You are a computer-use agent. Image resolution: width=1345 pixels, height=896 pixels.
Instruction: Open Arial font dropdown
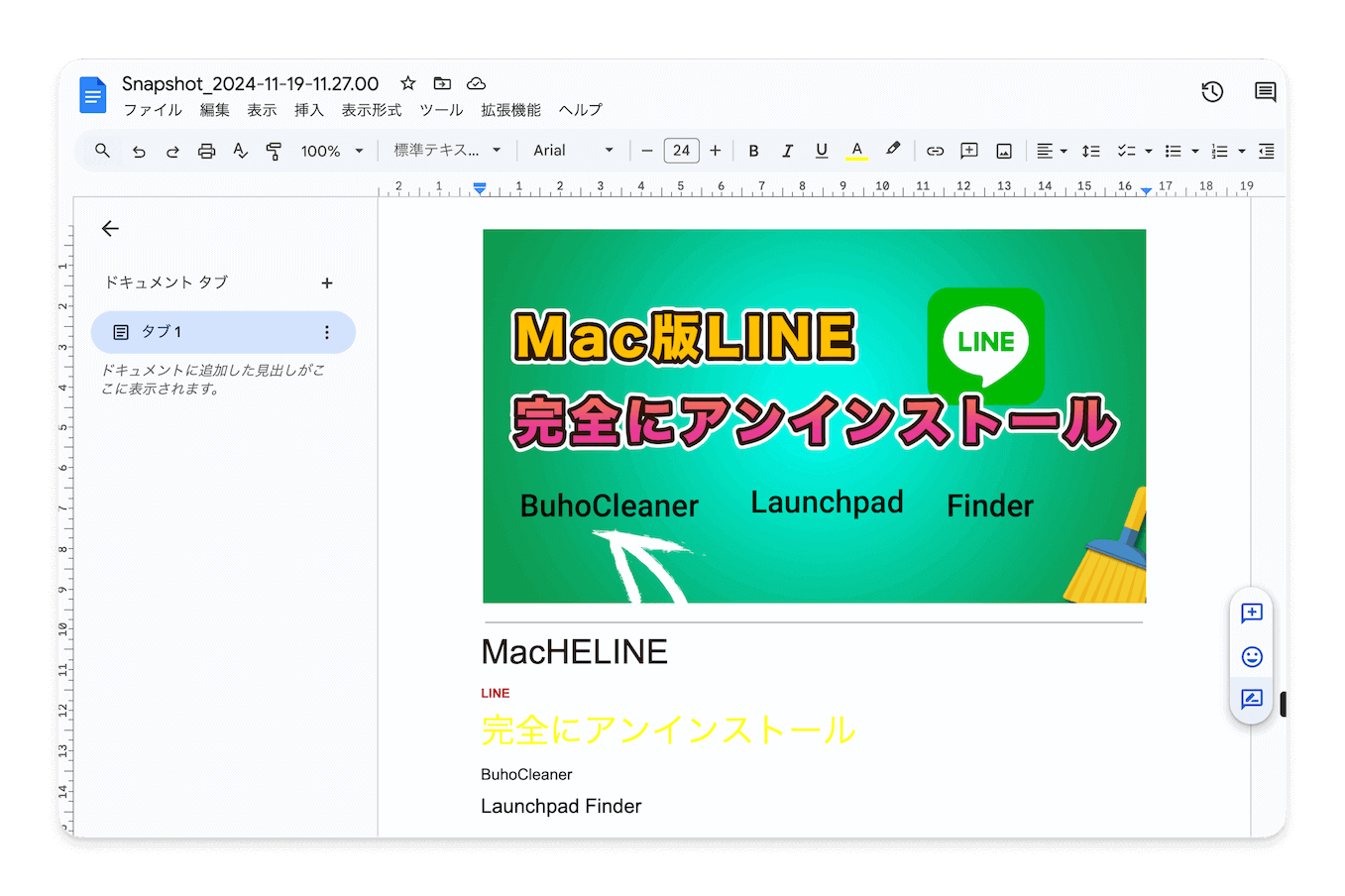pyautogui.click(x=573, y=151)
